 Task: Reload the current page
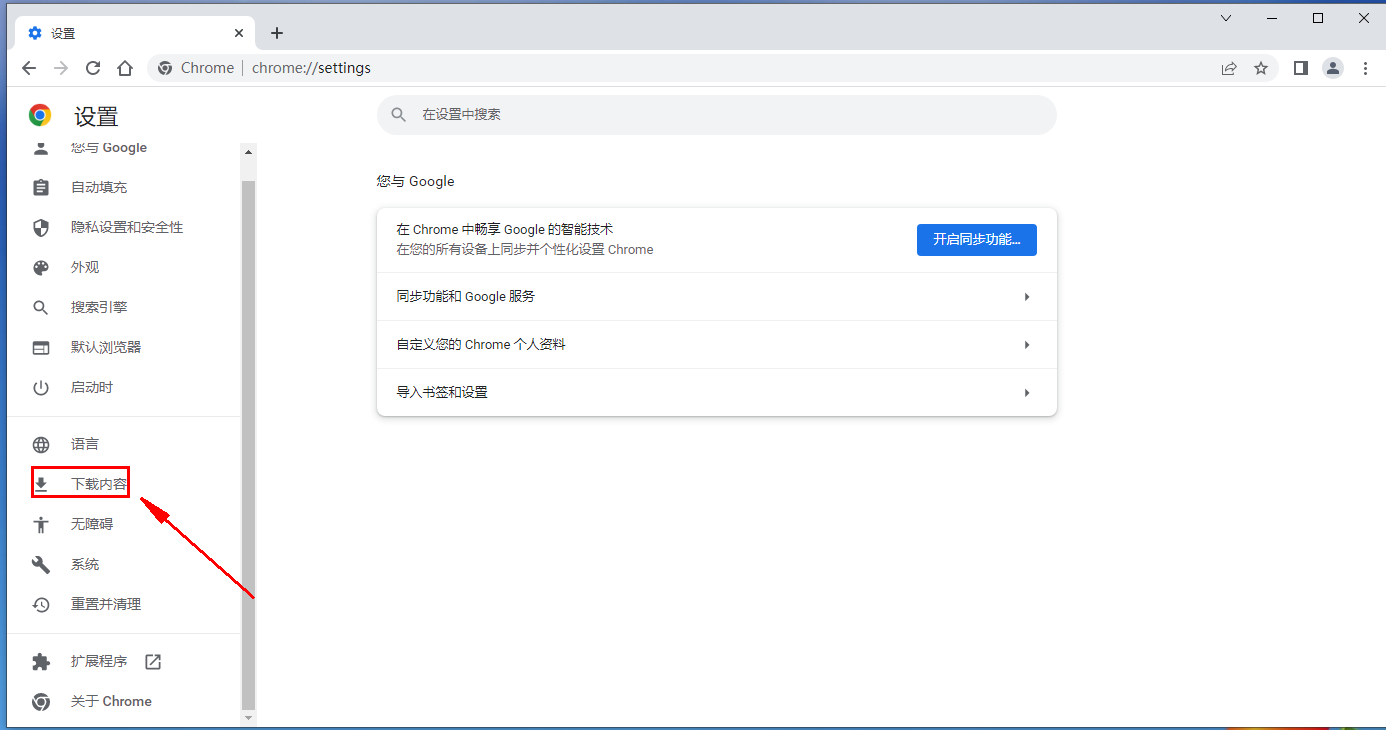click(93, 68)
